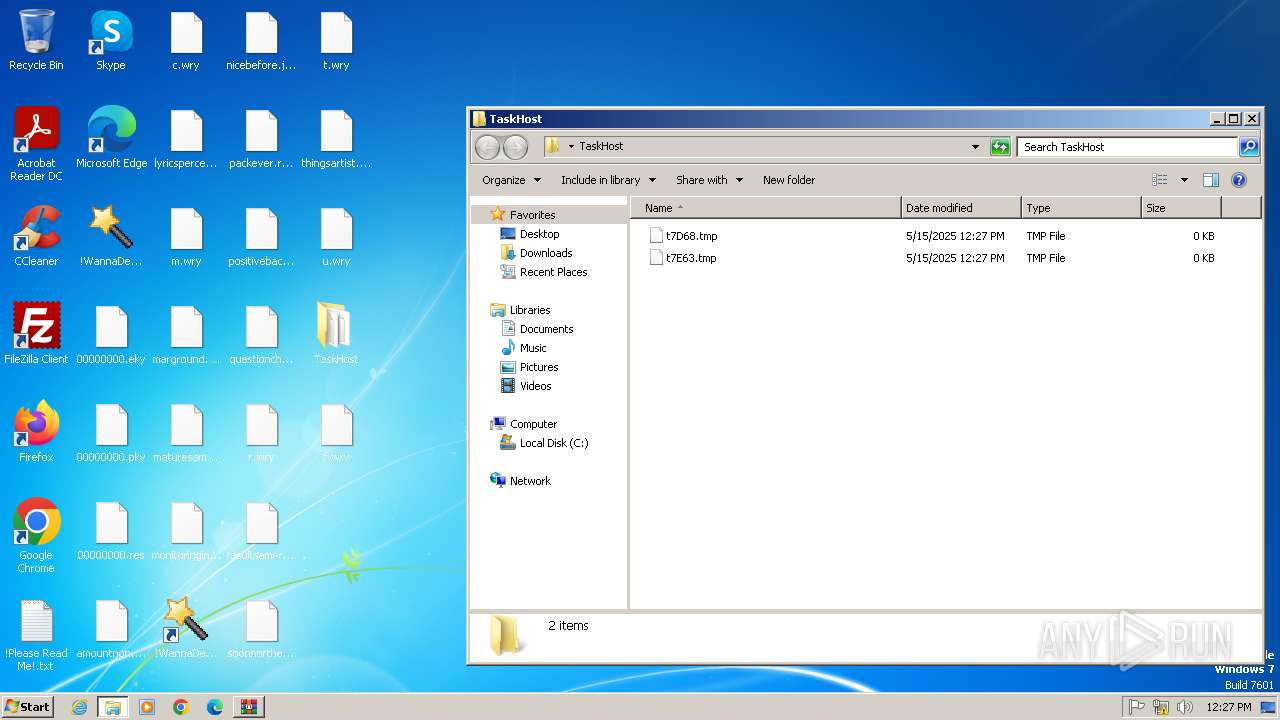Open CCleaner desktop shortcut
Screen dimensions: 1280x720
pos(36,237)
